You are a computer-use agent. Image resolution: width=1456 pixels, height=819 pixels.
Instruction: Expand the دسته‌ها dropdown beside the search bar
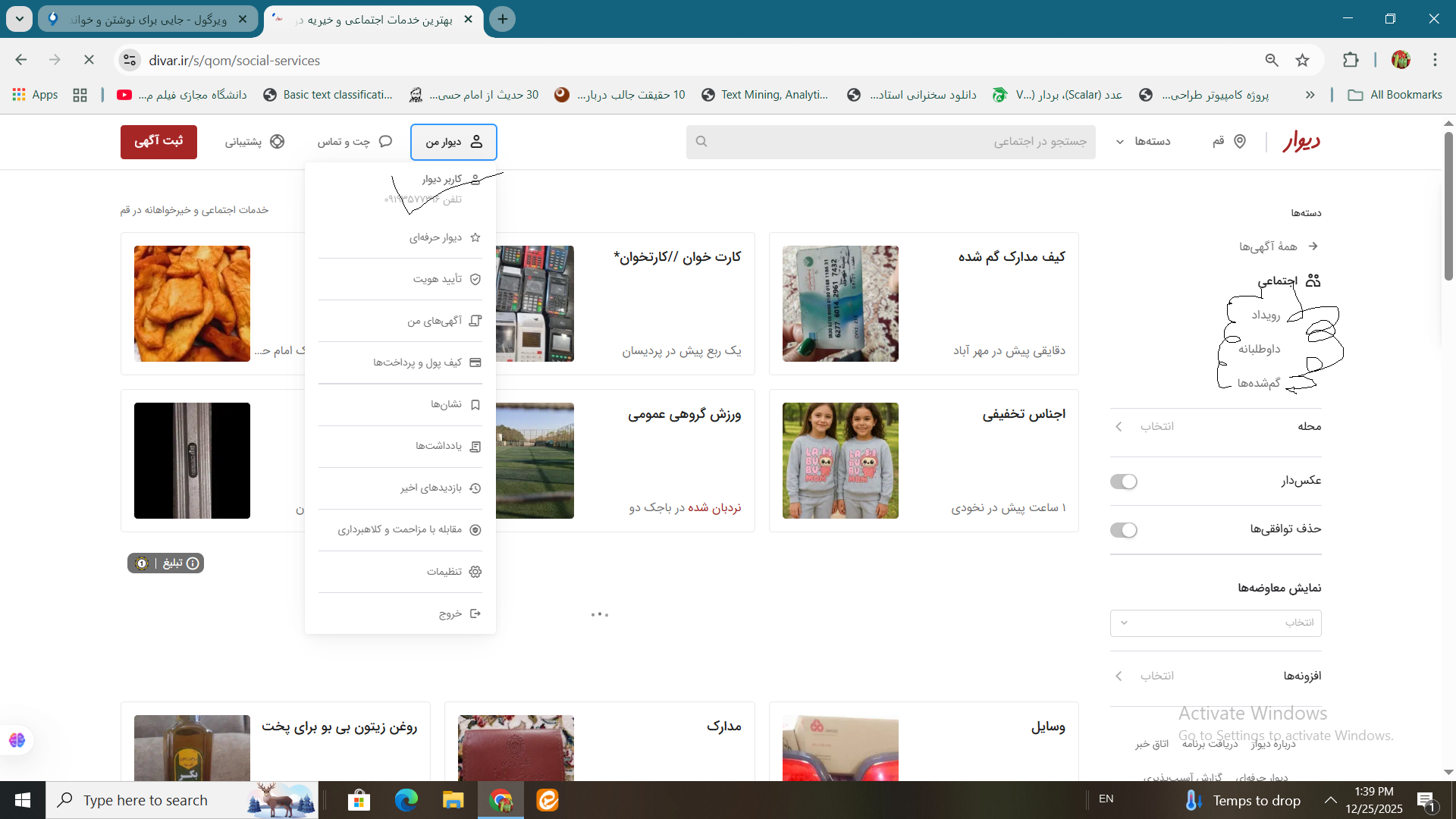pyautogui.click(x=1145, y=141)
